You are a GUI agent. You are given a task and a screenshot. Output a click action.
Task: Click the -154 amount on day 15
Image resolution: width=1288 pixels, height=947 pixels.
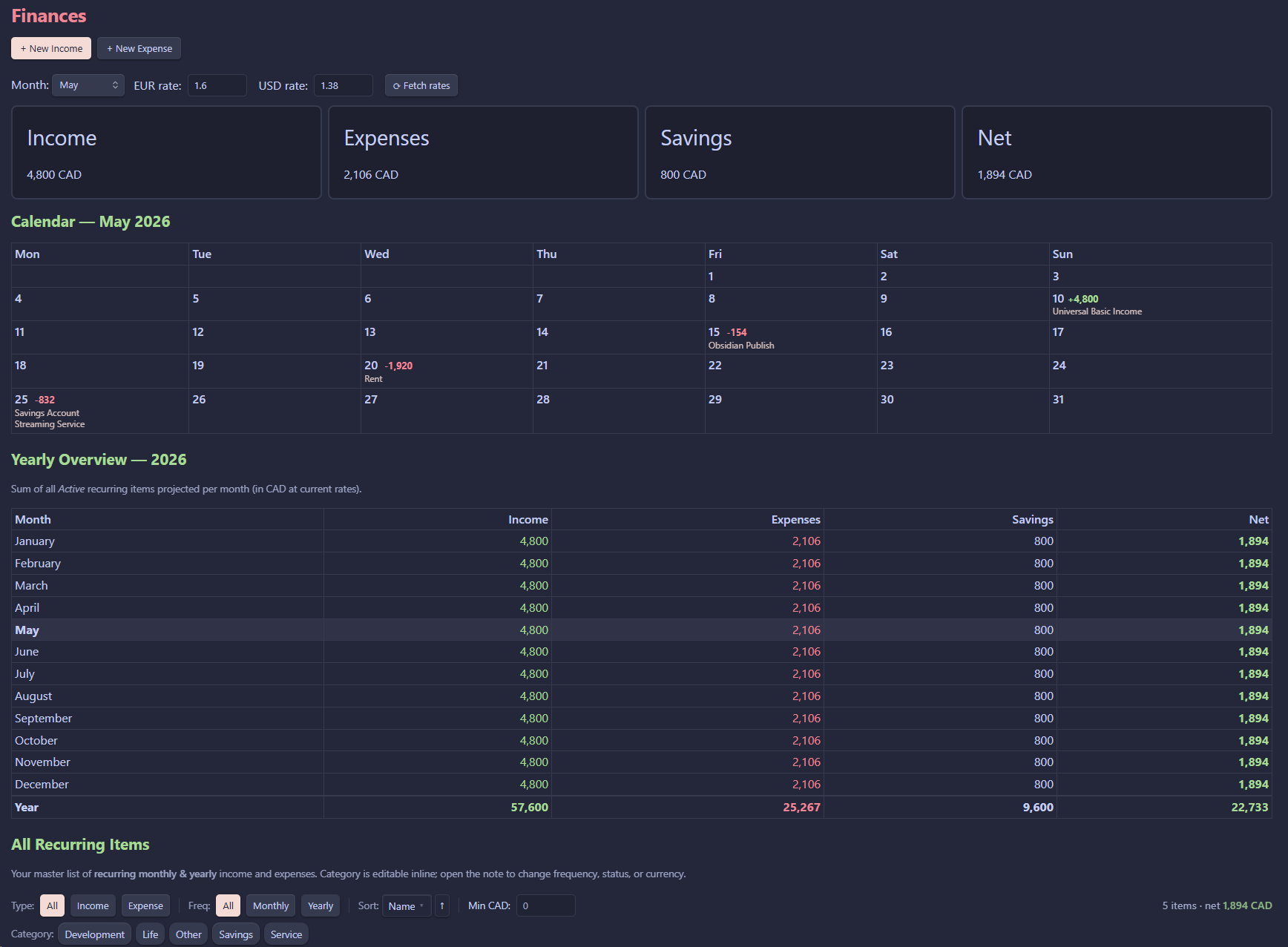[737, 332]
